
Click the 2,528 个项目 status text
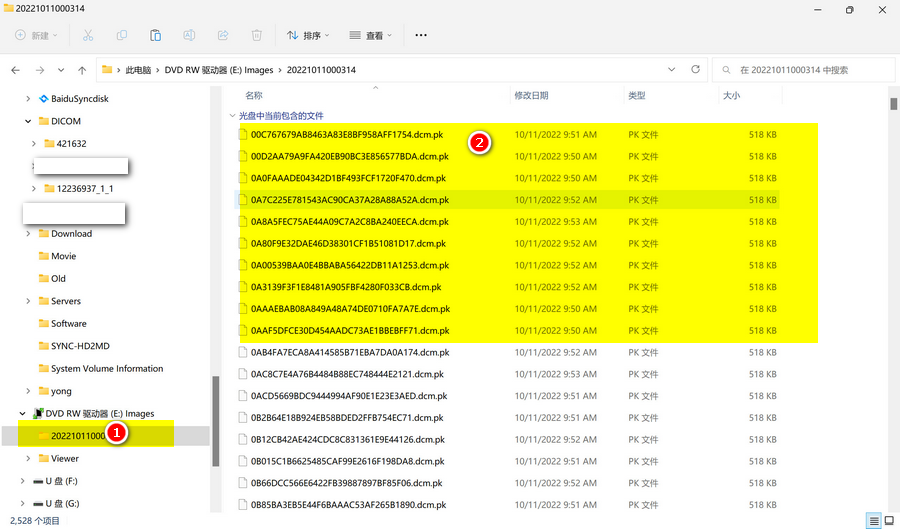click(35, 520)
